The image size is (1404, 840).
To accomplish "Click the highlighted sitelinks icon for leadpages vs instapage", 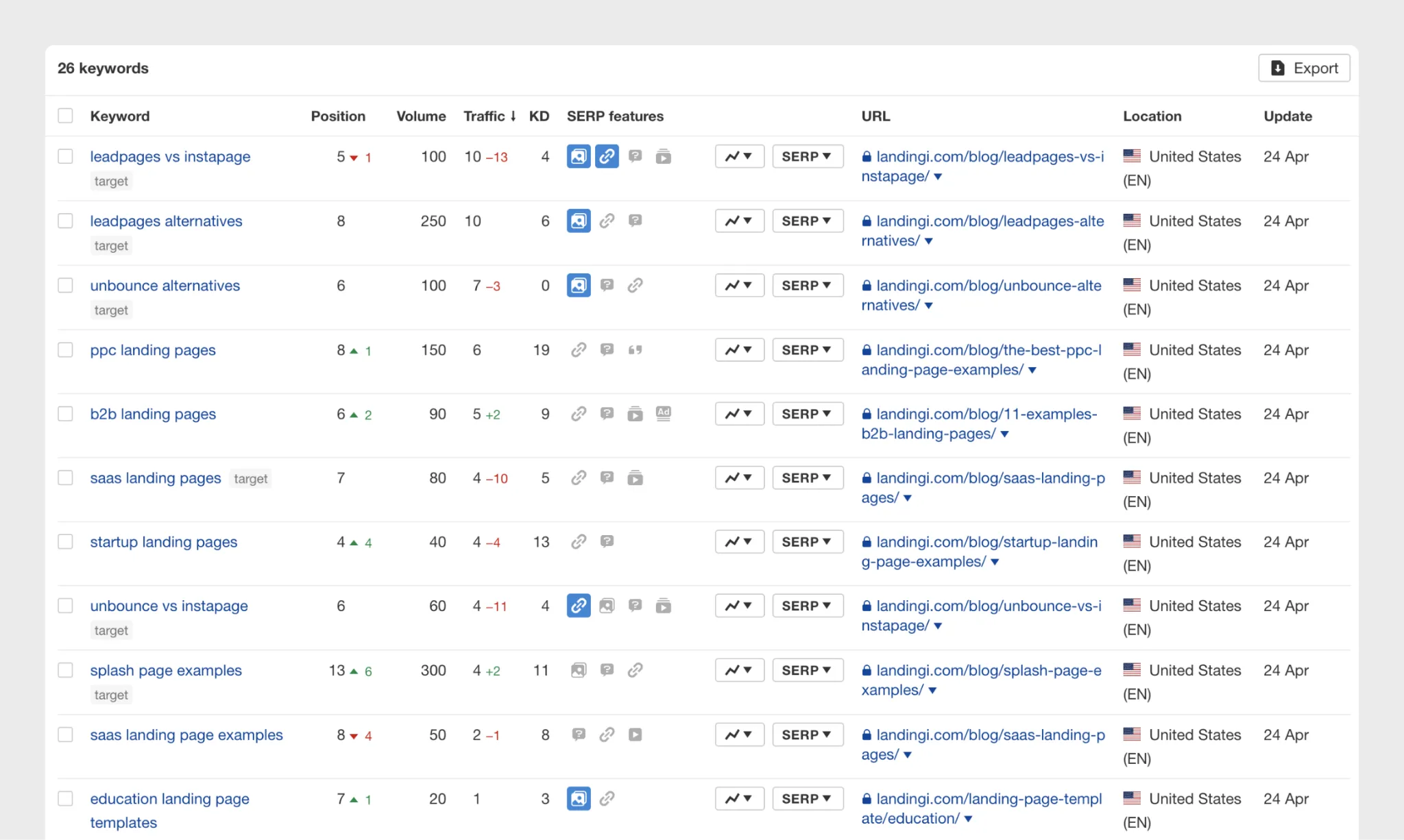I will pos(607,156).
